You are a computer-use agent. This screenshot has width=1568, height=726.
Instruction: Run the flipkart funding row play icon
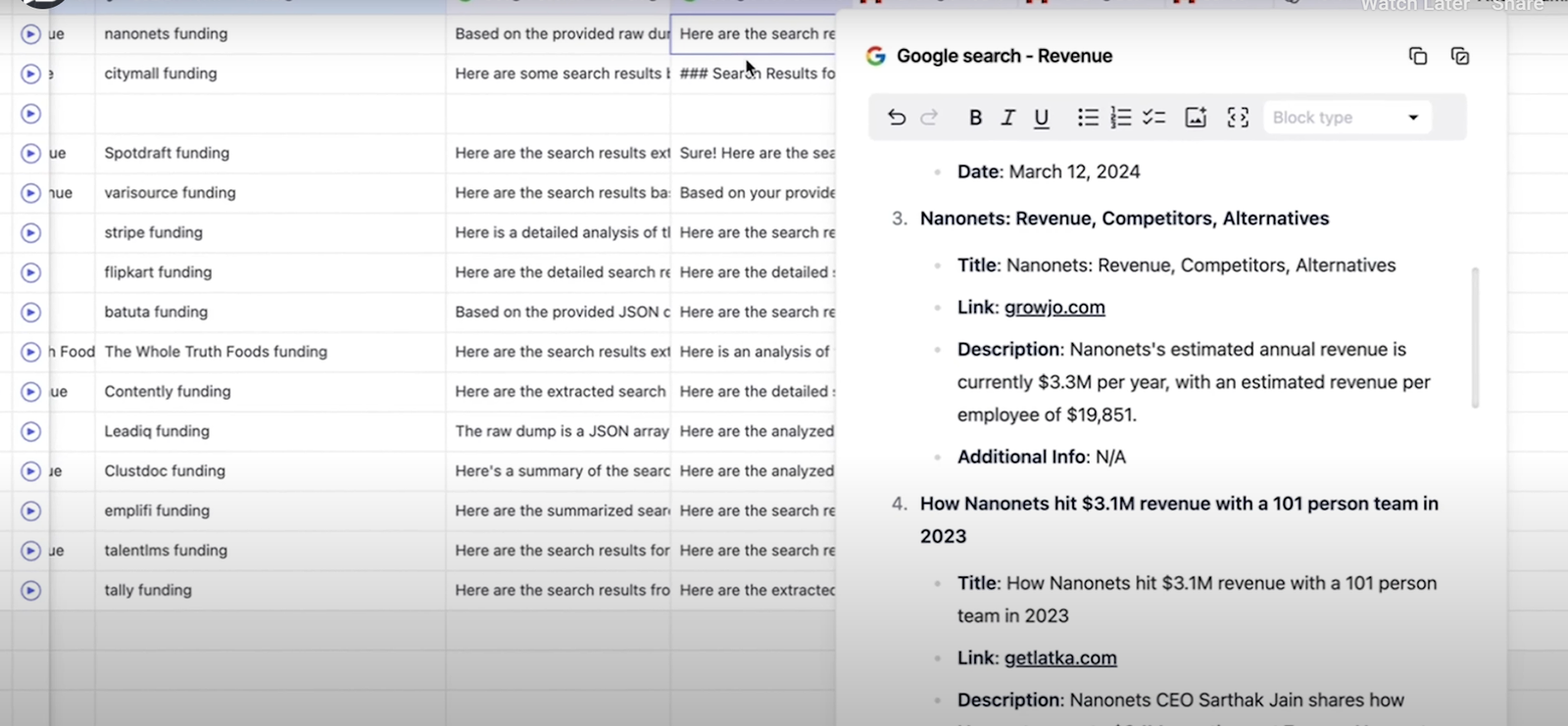(x=30, y=272)
